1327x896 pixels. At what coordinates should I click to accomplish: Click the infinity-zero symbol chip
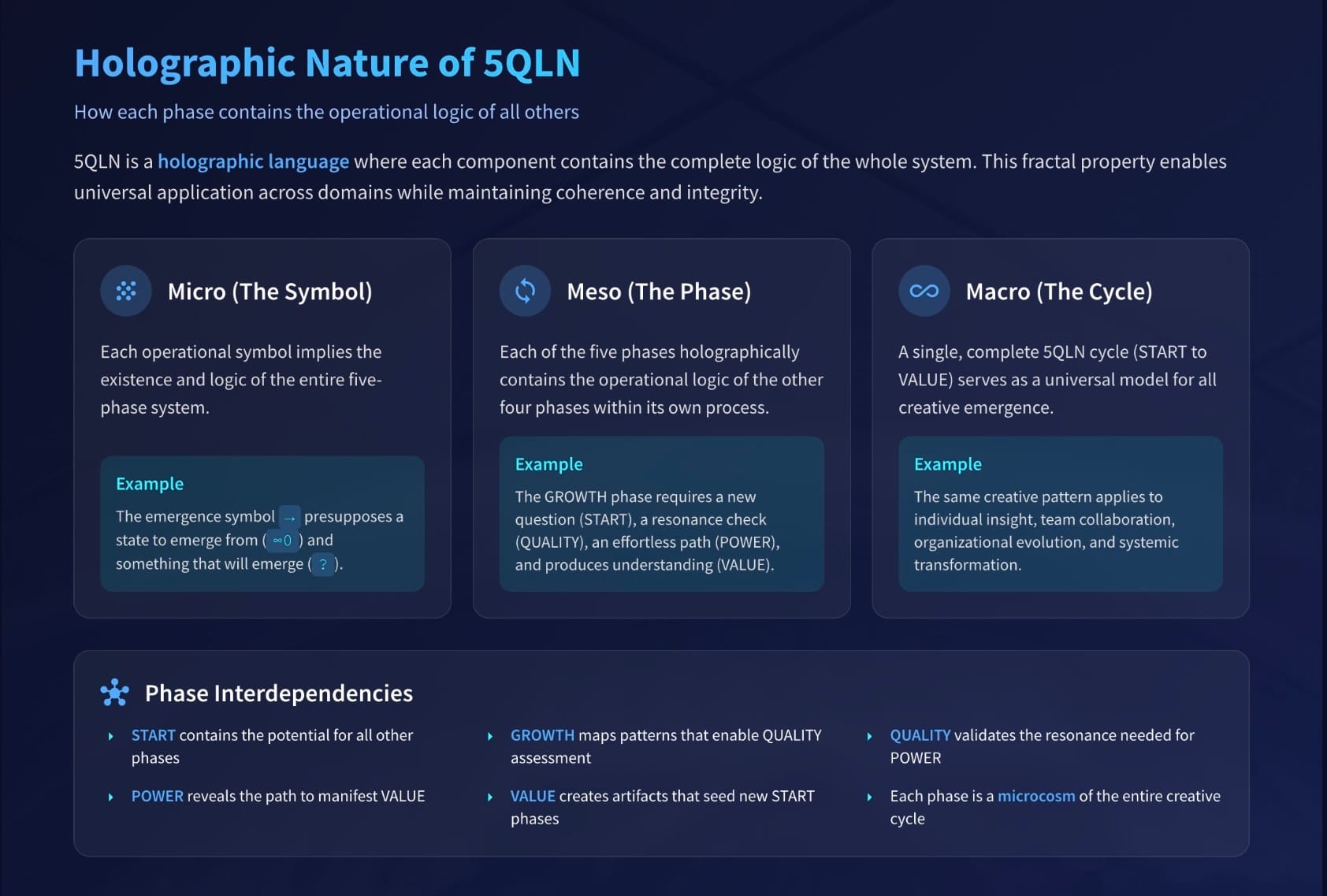tap(282, 541)
